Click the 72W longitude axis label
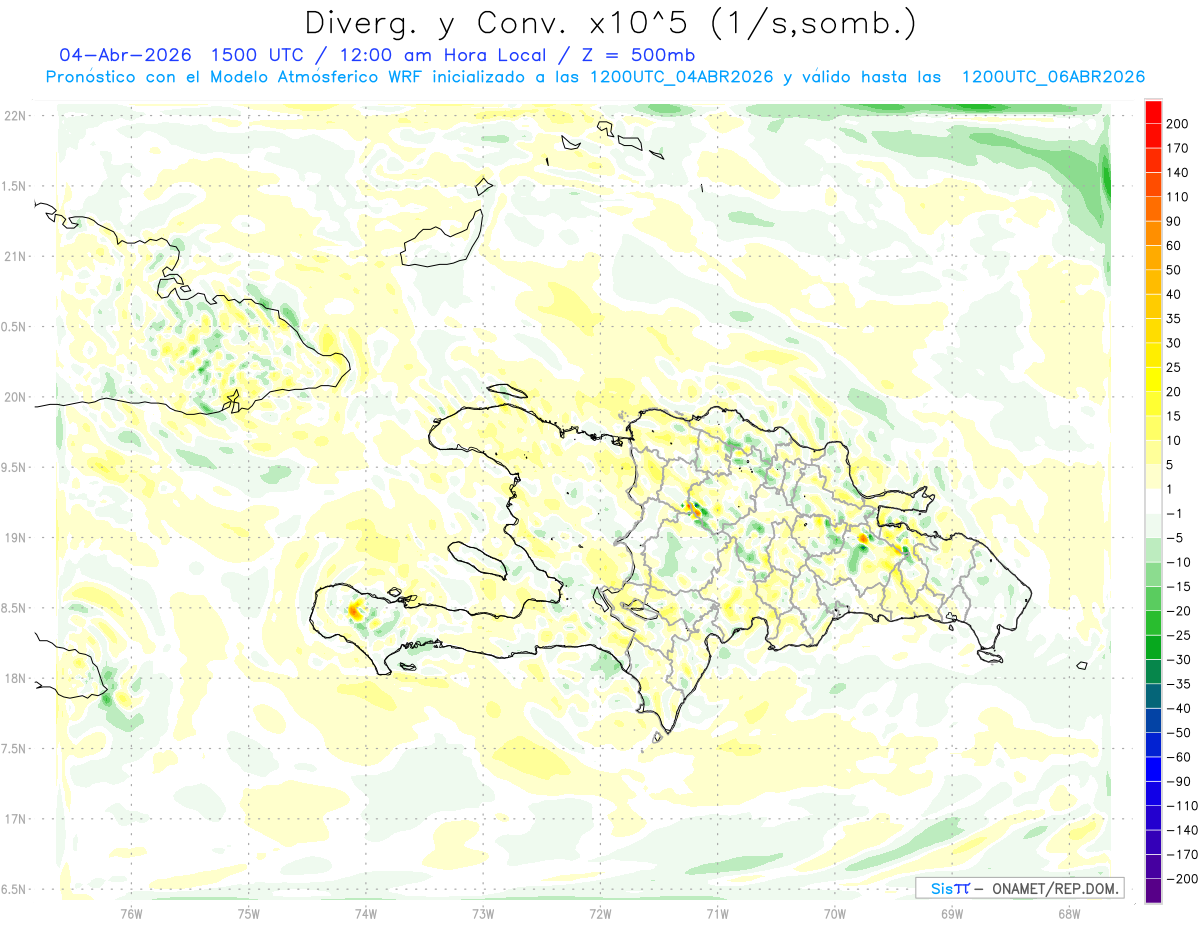This screenshot has height=927, width=1200. pos(600,913)
